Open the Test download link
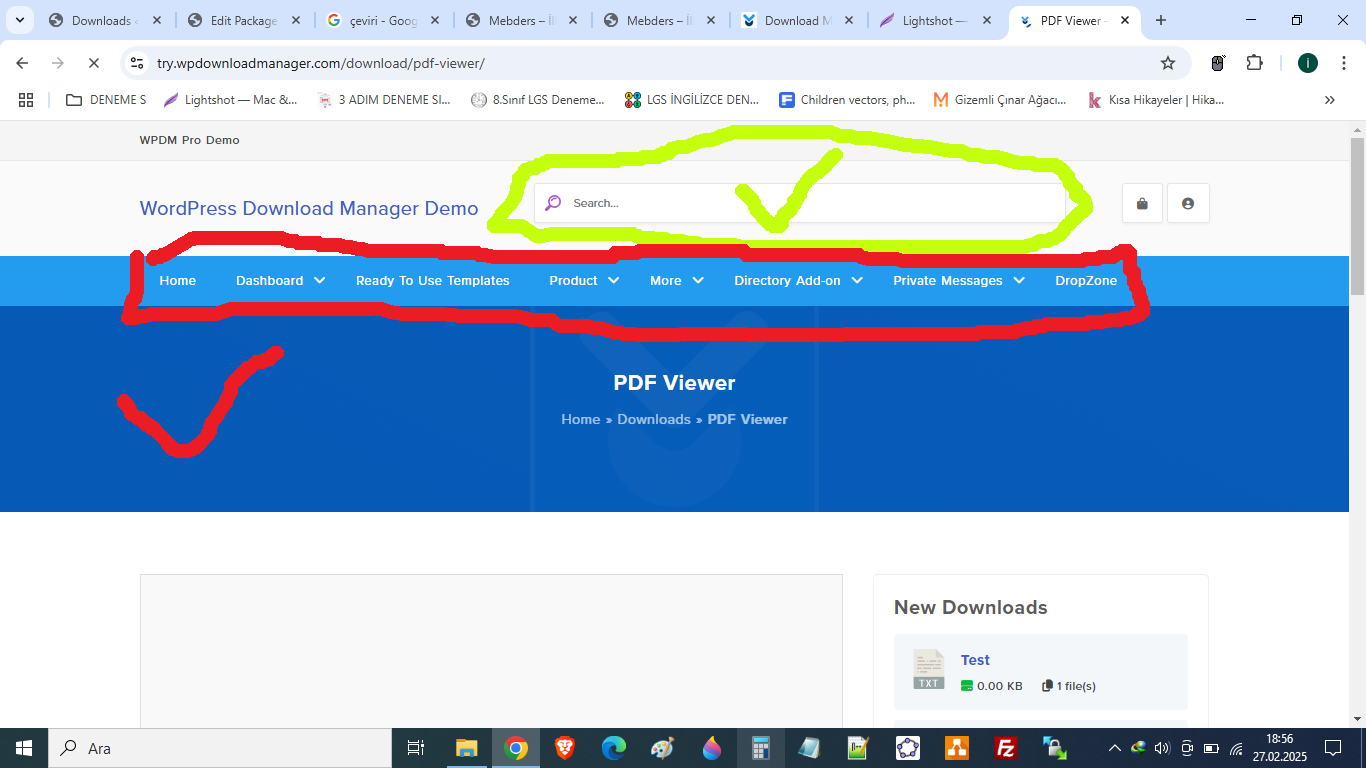The height and width of the screenshot is (768, 1366). pyautogui.click(x=975, y=660)
